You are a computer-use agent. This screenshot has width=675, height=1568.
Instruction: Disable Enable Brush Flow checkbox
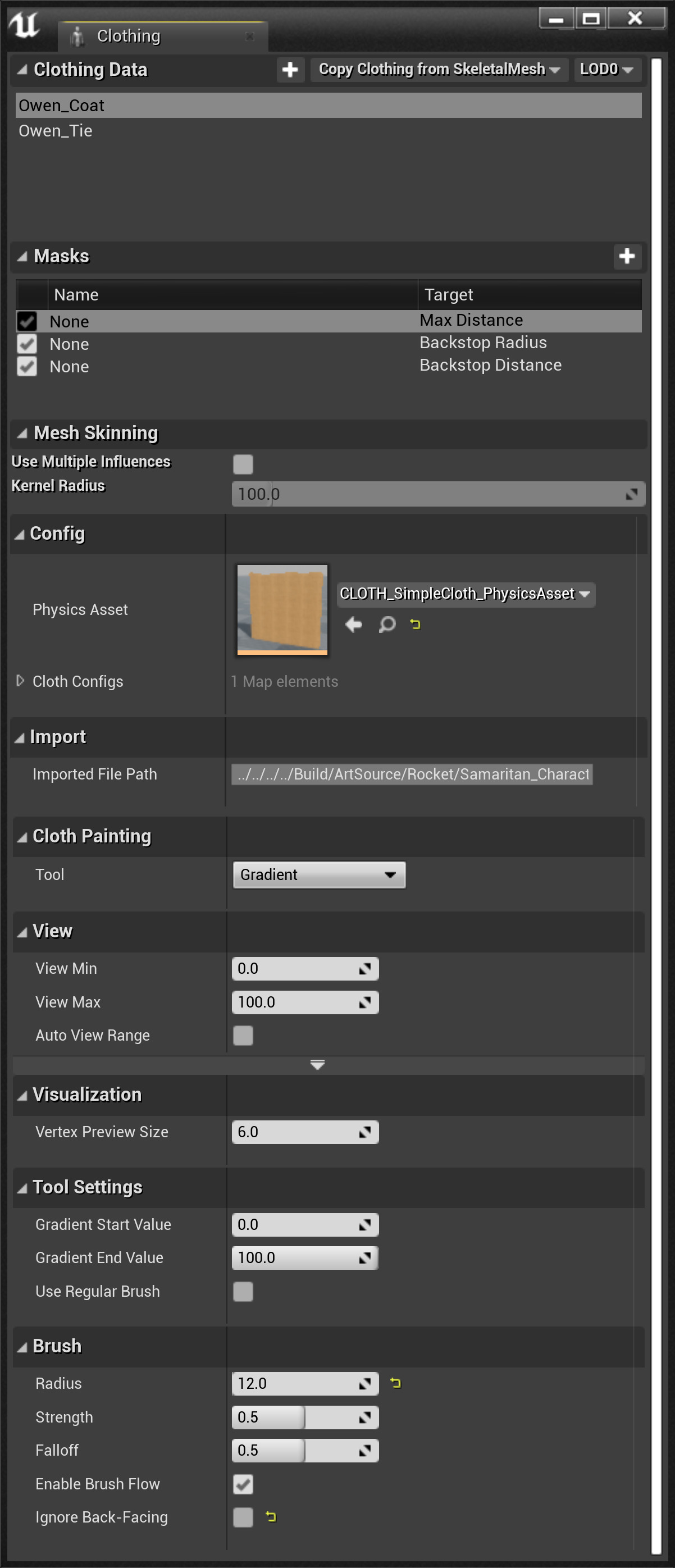[243, 1484]
